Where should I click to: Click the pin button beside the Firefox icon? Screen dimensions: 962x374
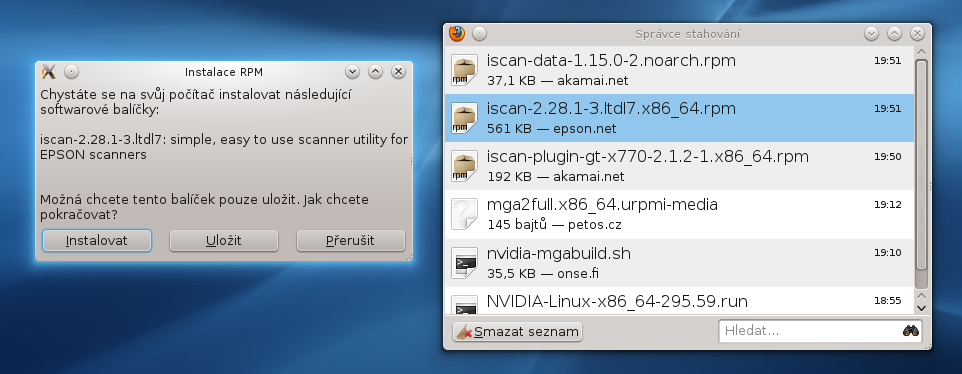tap(479, 34)
